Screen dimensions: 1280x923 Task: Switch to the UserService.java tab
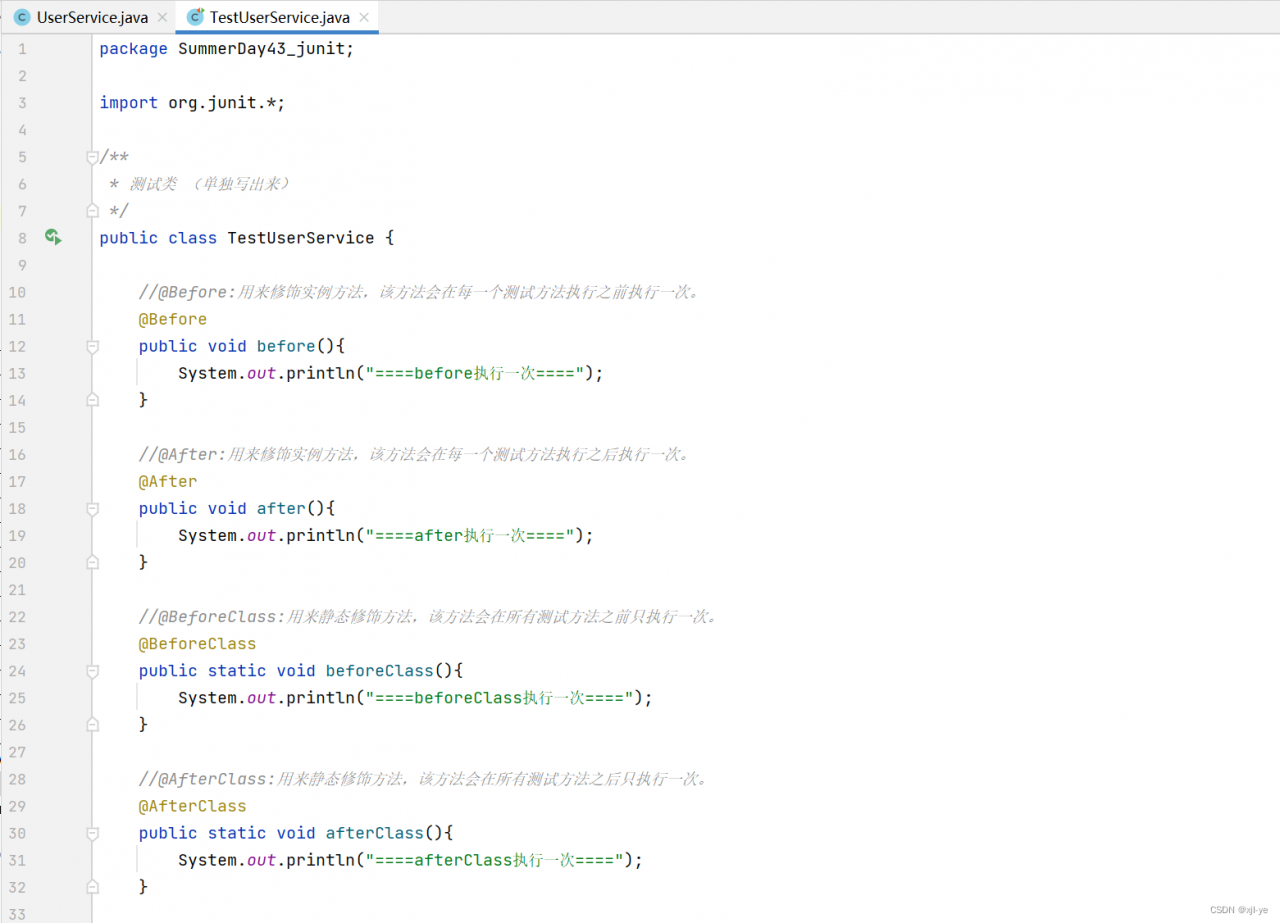tap(91, 17)
